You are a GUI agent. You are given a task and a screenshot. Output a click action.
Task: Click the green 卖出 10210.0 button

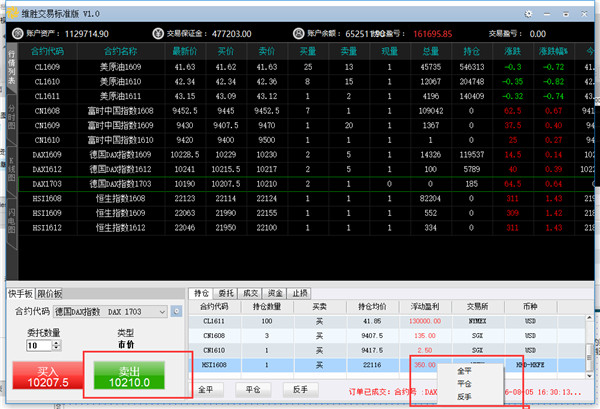pos(129,376)
